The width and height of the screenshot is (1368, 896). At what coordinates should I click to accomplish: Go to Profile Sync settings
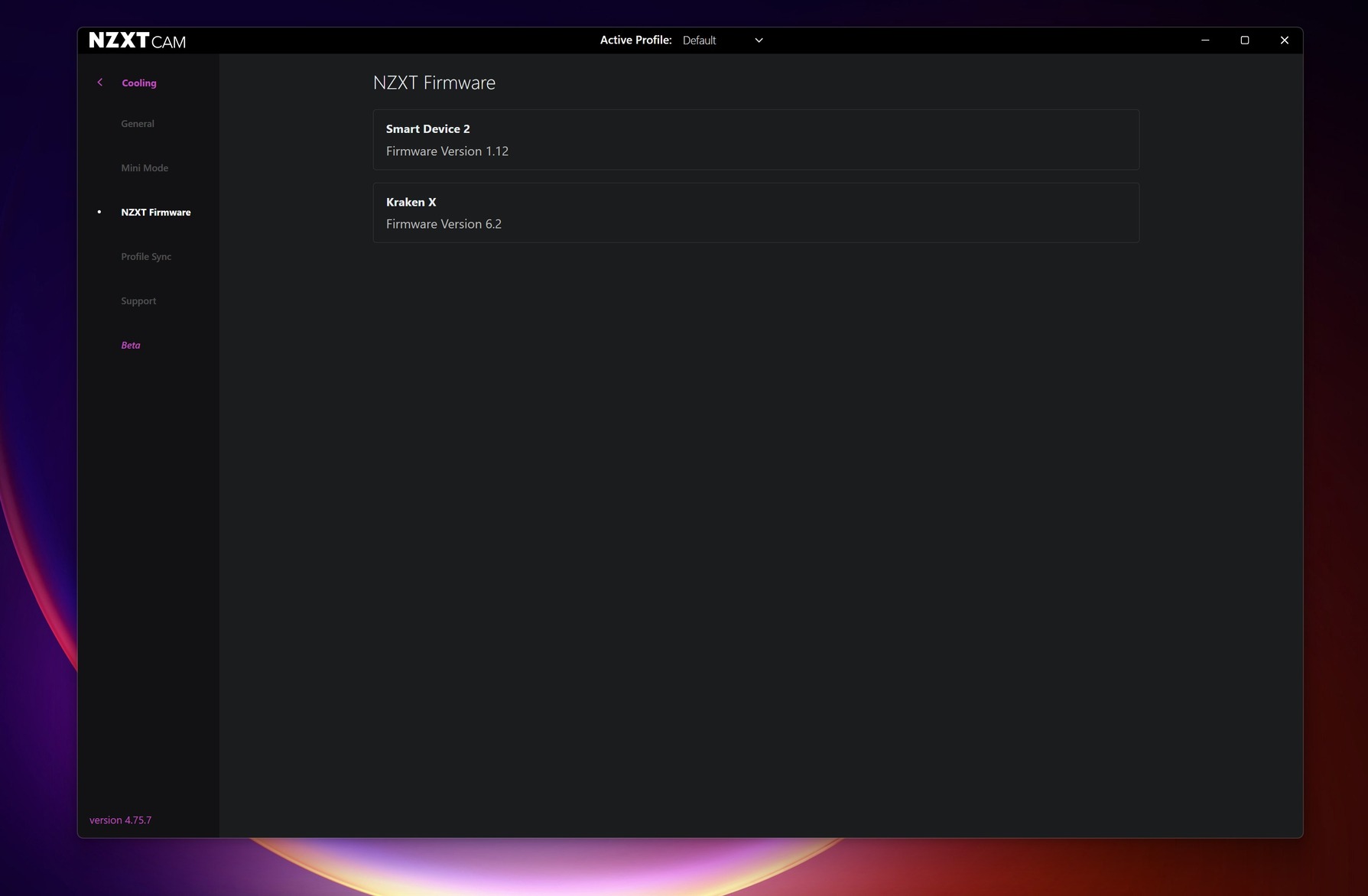pyautogui.click(x=146, y=257)
